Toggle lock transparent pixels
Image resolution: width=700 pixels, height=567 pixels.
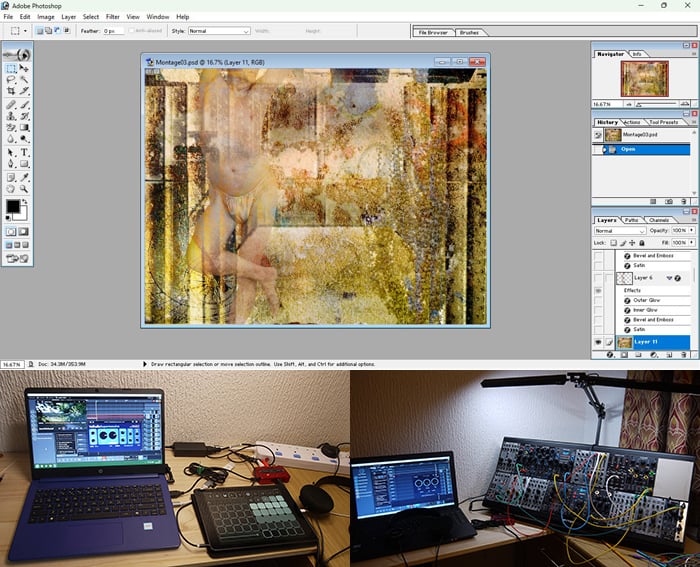coord(613,243)
